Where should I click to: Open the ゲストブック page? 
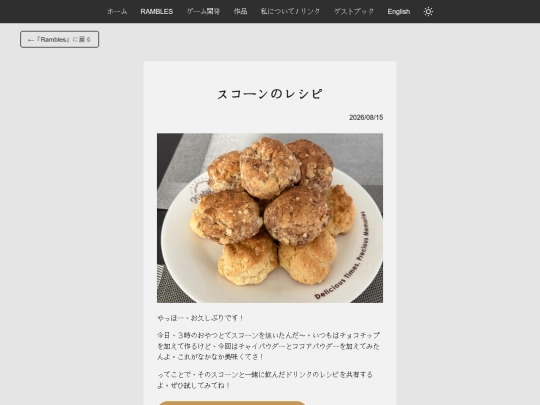354,12
